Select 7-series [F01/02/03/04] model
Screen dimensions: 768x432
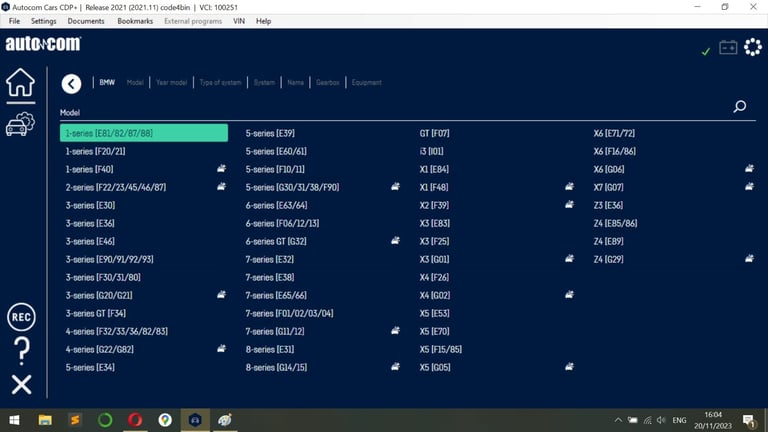click(289, 313)
